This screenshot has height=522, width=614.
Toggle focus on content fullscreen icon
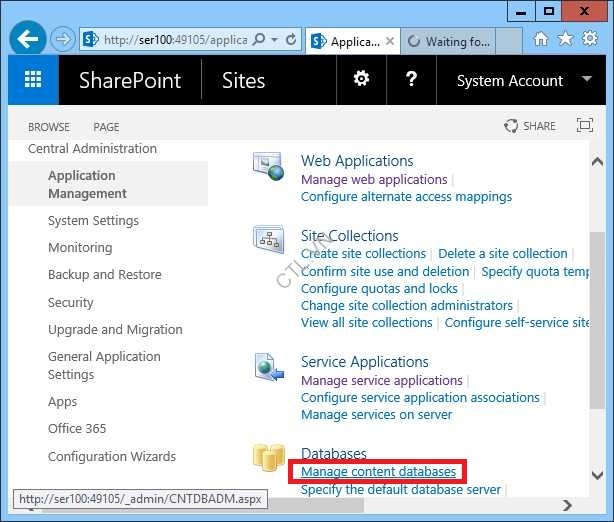(x=585, y=125)
